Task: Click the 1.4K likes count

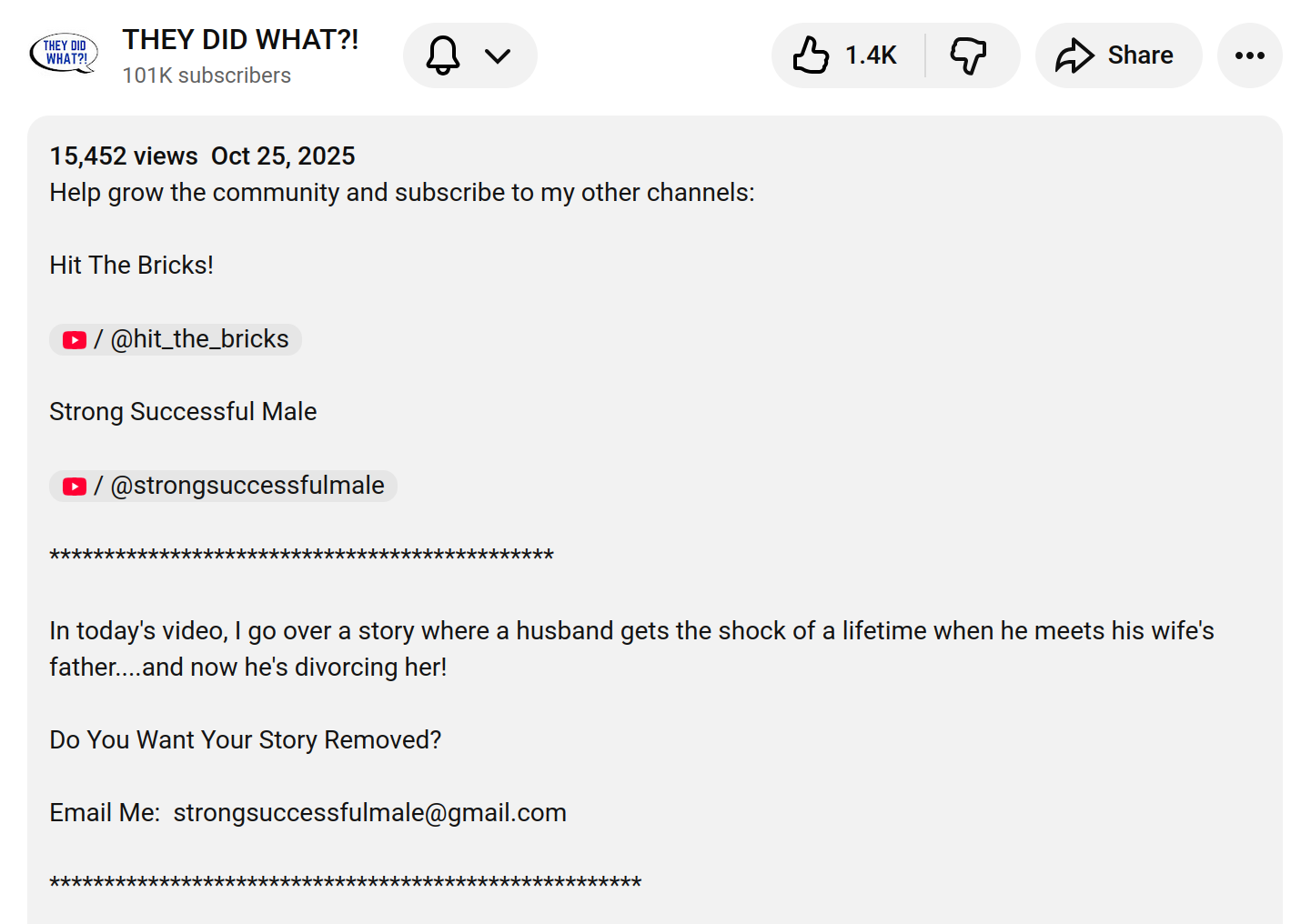Action: (x=871, y=55)
